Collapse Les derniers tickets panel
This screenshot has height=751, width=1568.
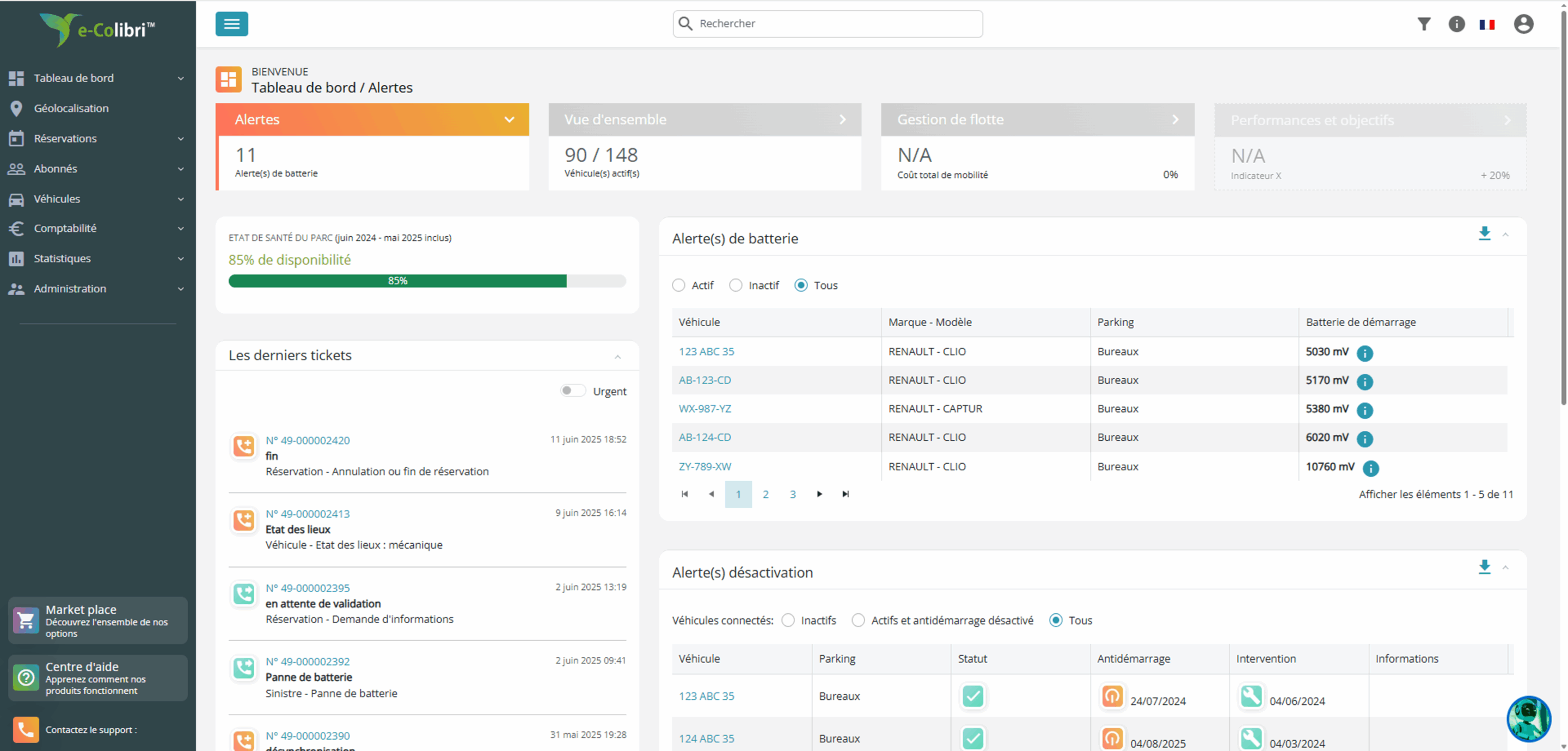coord(617,356)
